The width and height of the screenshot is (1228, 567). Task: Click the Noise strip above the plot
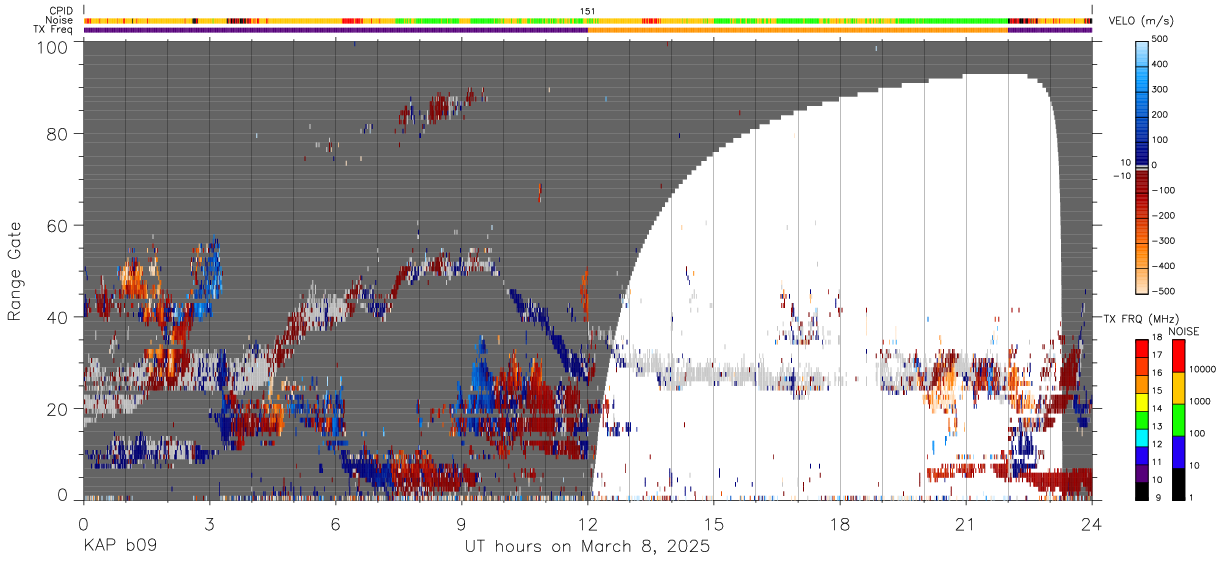(587, 20)
